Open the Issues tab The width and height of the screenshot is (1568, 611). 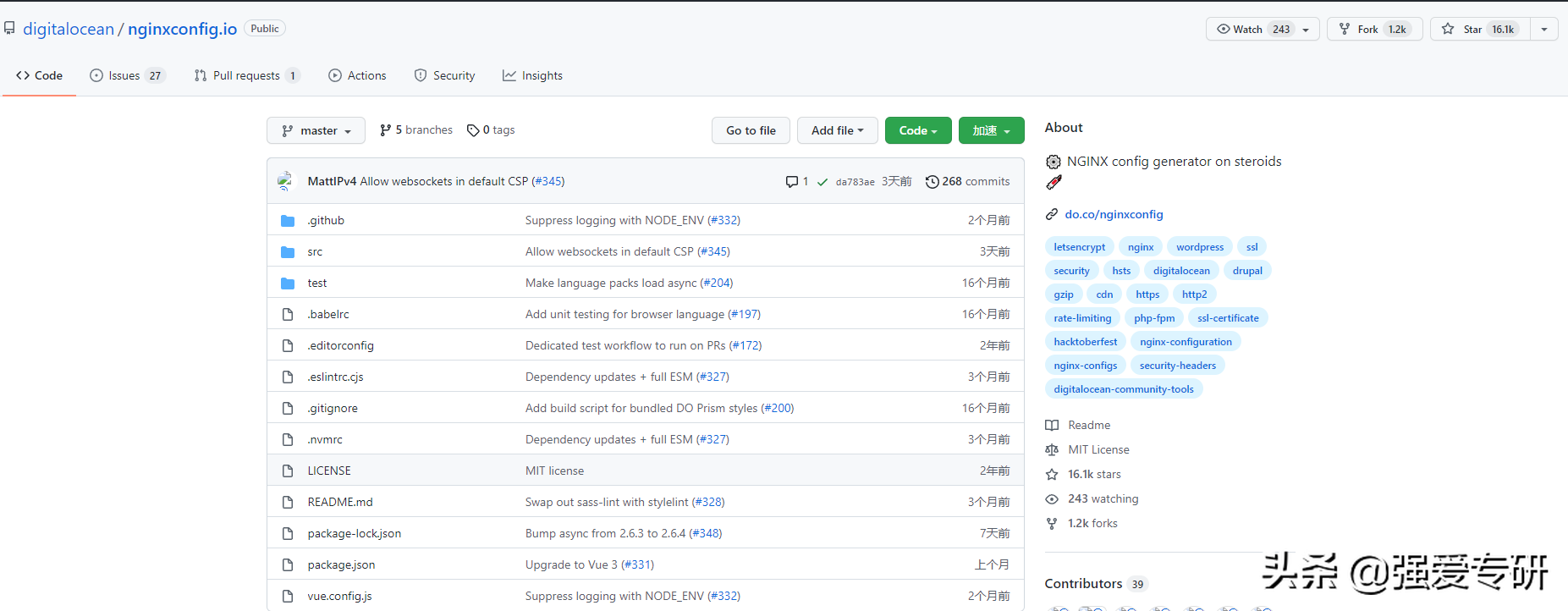point(128,75)
